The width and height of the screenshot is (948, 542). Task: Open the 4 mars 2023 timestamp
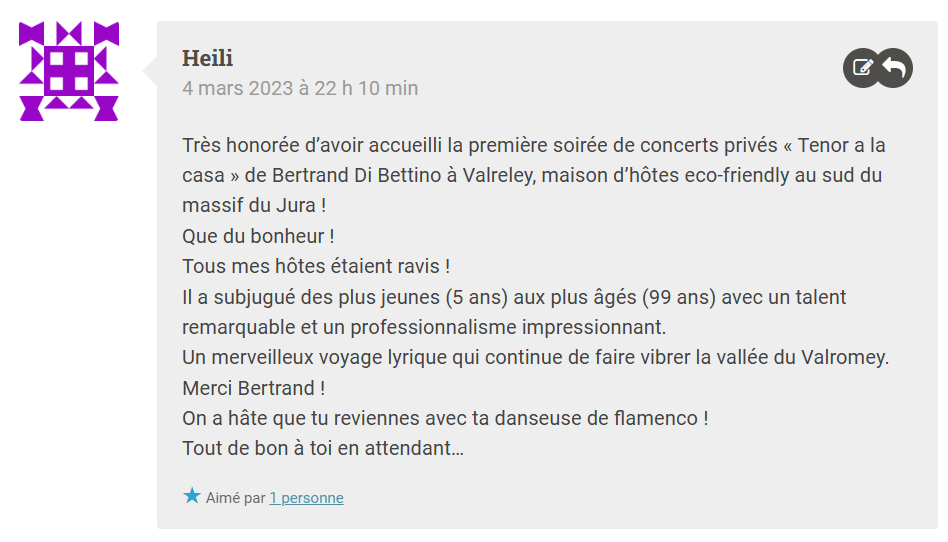point(300,88)
